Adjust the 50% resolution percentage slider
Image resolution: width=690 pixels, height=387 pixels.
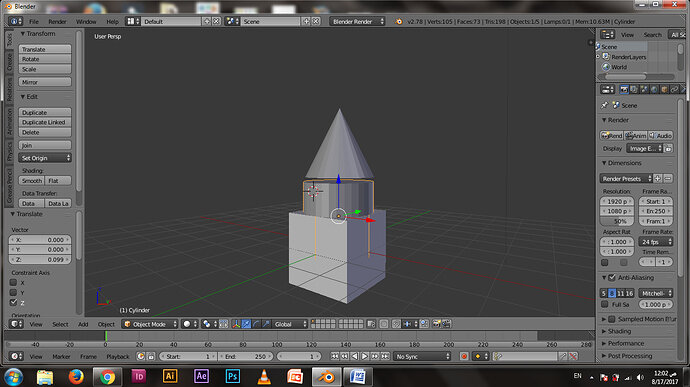[x=617, y=221]
